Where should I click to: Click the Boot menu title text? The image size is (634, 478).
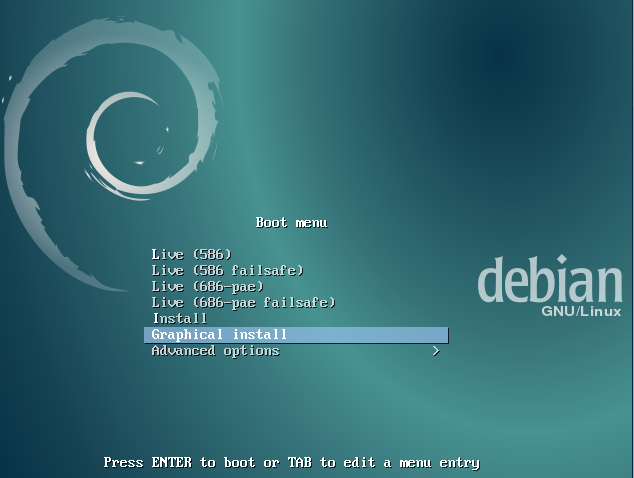292,222
